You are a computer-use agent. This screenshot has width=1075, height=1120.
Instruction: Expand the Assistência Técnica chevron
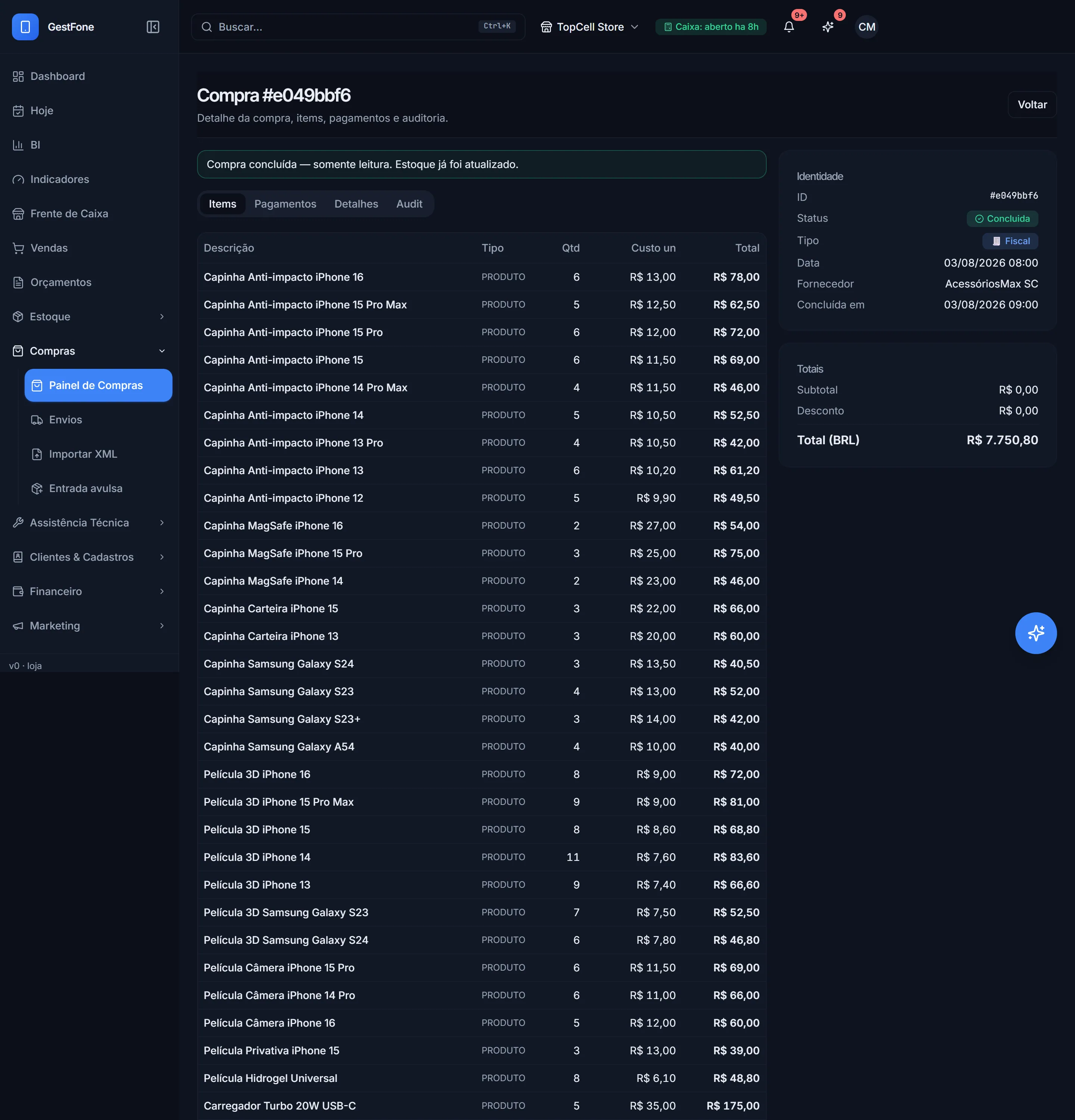pos(162,523)
